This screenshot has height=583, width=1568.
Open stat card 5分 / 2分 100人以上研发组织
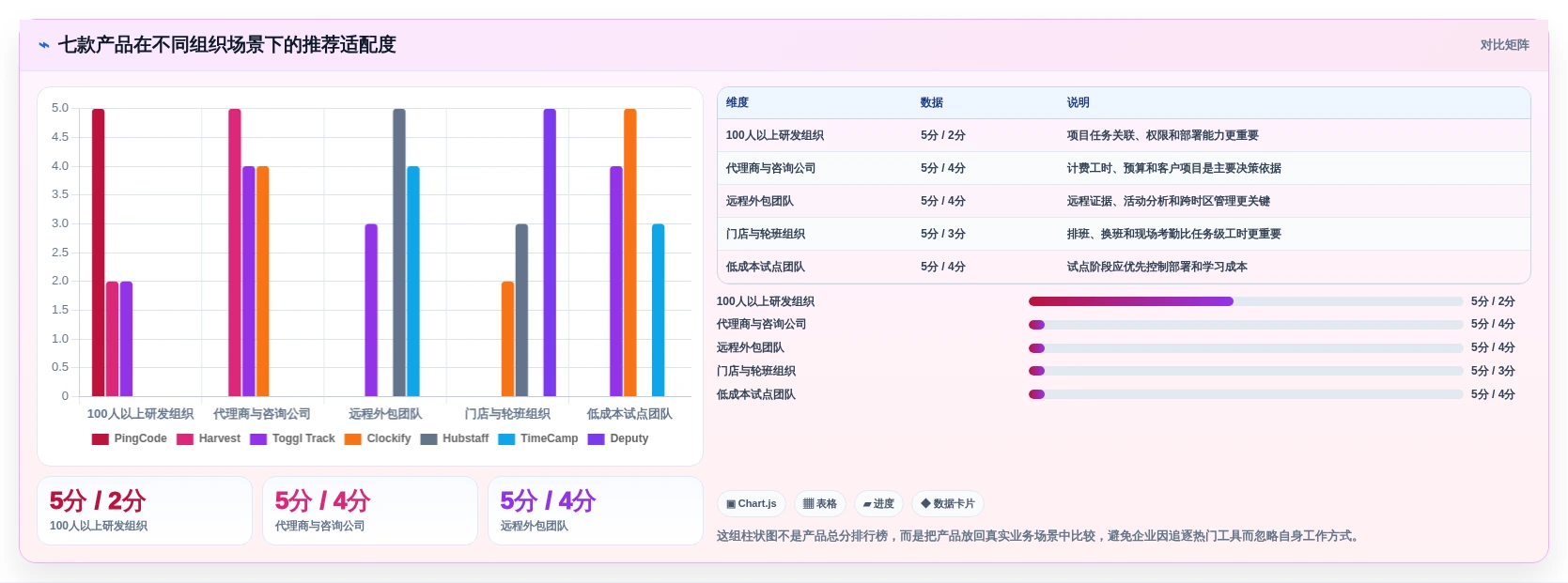pyautogui.click(x=145, y=511)
